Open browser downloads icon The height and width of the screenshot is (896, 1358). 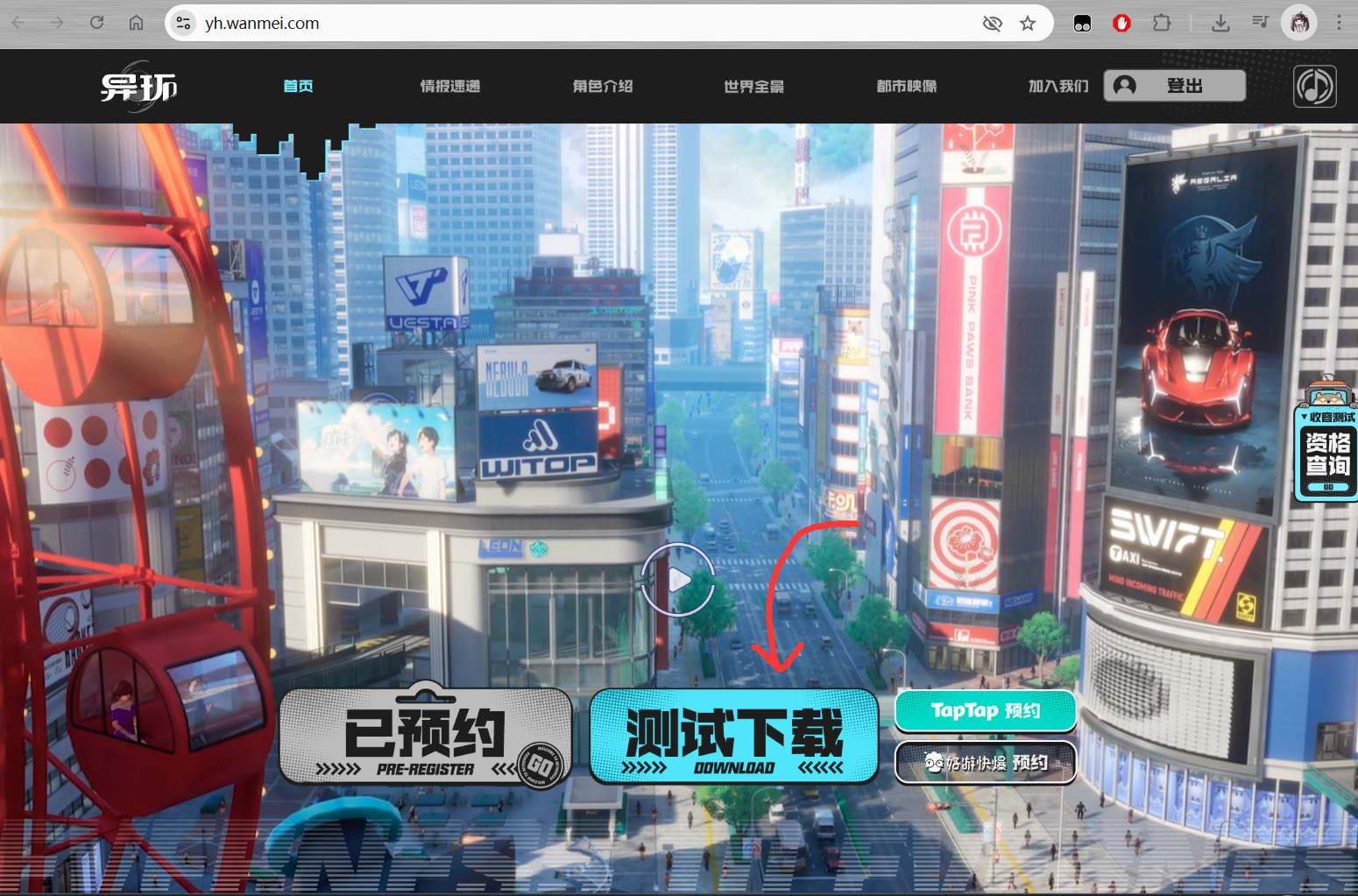1220,24
